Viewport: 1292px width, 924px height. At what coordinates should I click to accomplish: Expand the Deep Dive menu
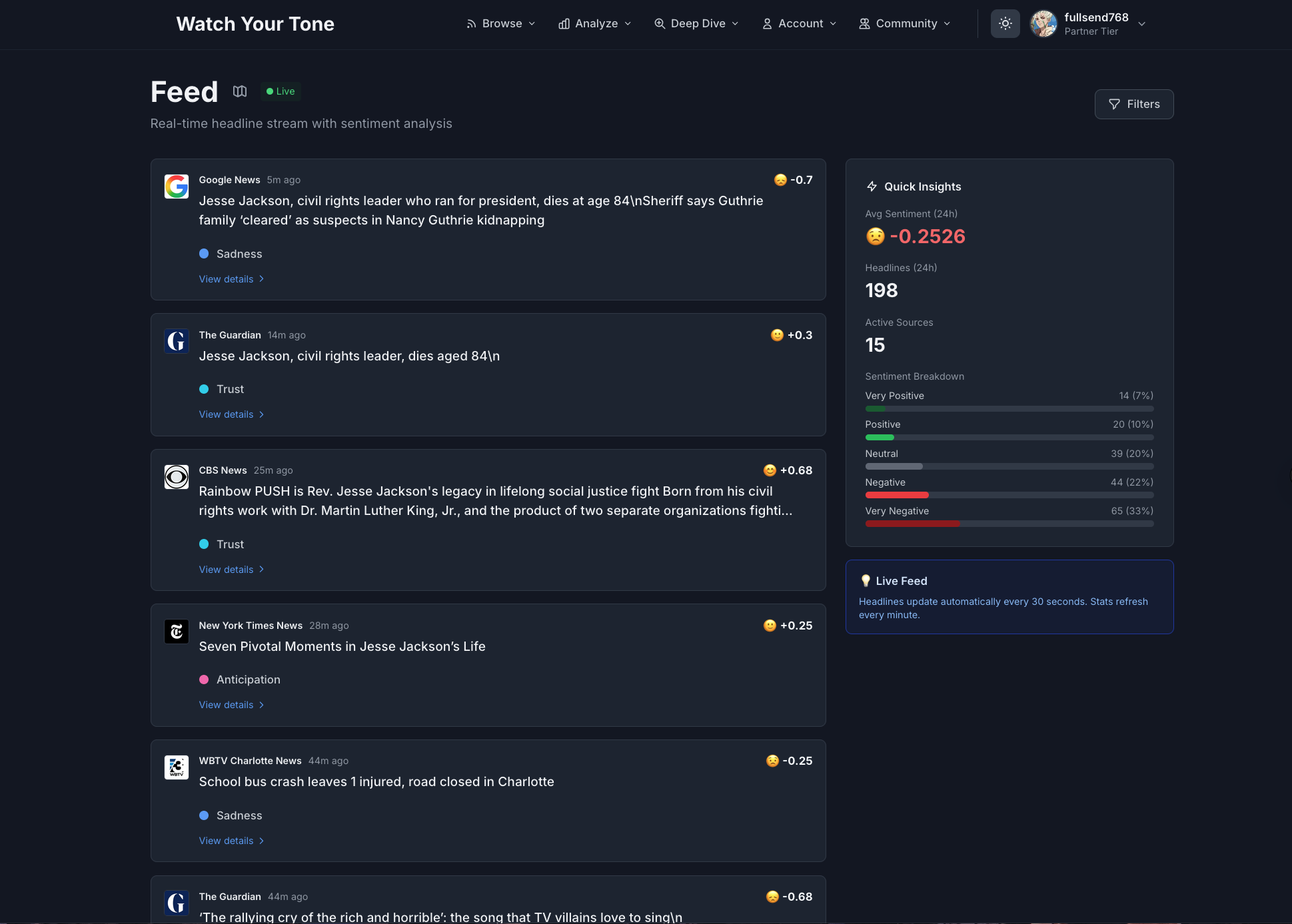pyautogui.click(x=696, y=23)
